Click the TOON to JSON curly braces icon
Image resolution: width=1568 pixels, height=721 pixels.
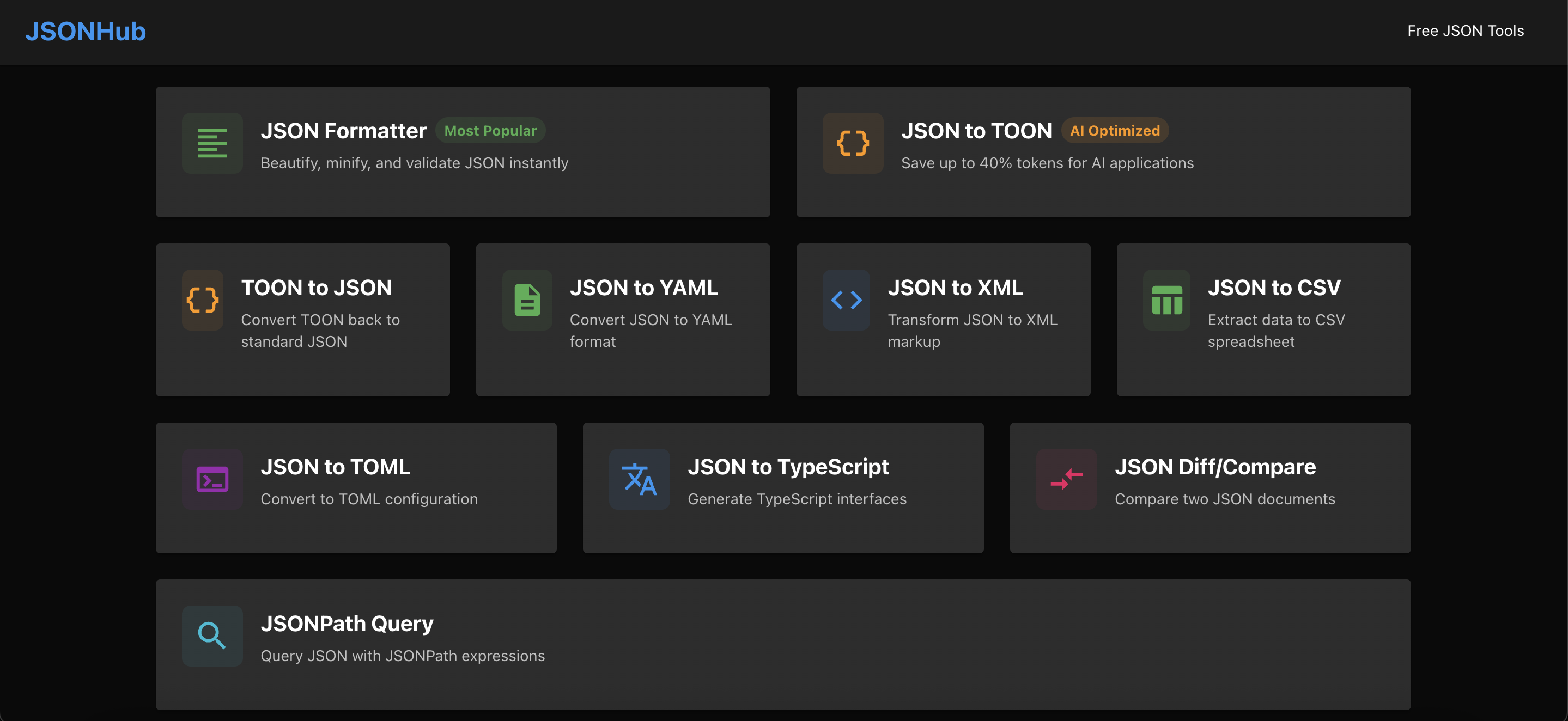[202, 300]
